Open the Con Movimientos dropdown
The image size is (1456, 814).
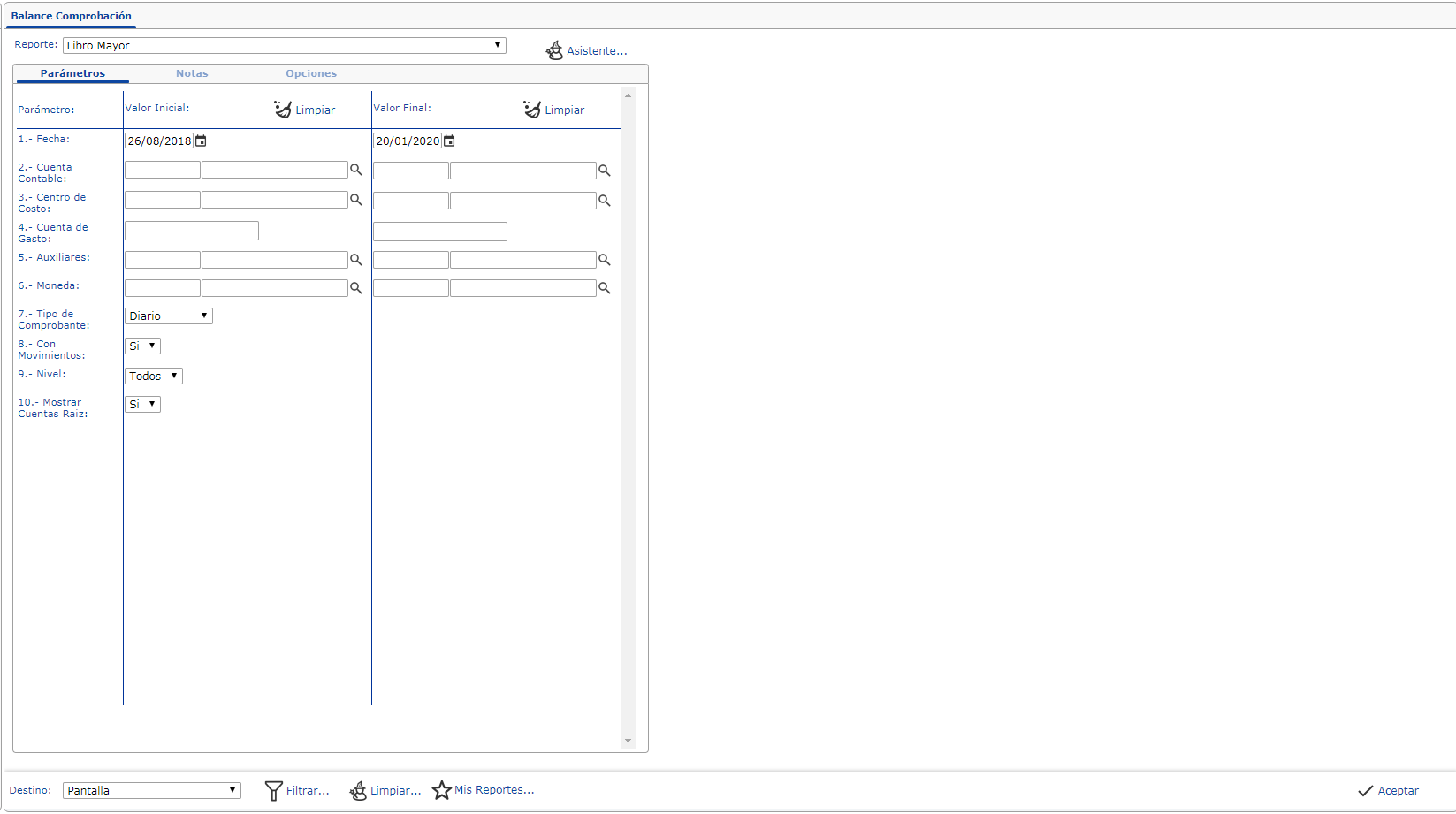142,346
